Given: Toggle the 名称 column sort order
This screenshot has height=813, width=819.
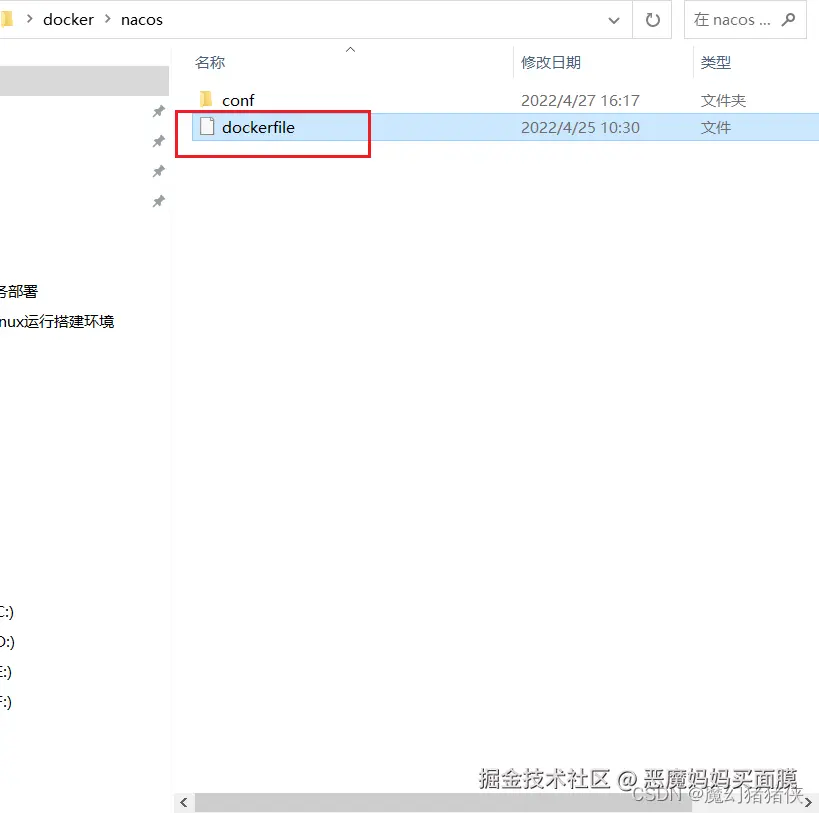Looking at the screenshot, I should coord(210,62).
